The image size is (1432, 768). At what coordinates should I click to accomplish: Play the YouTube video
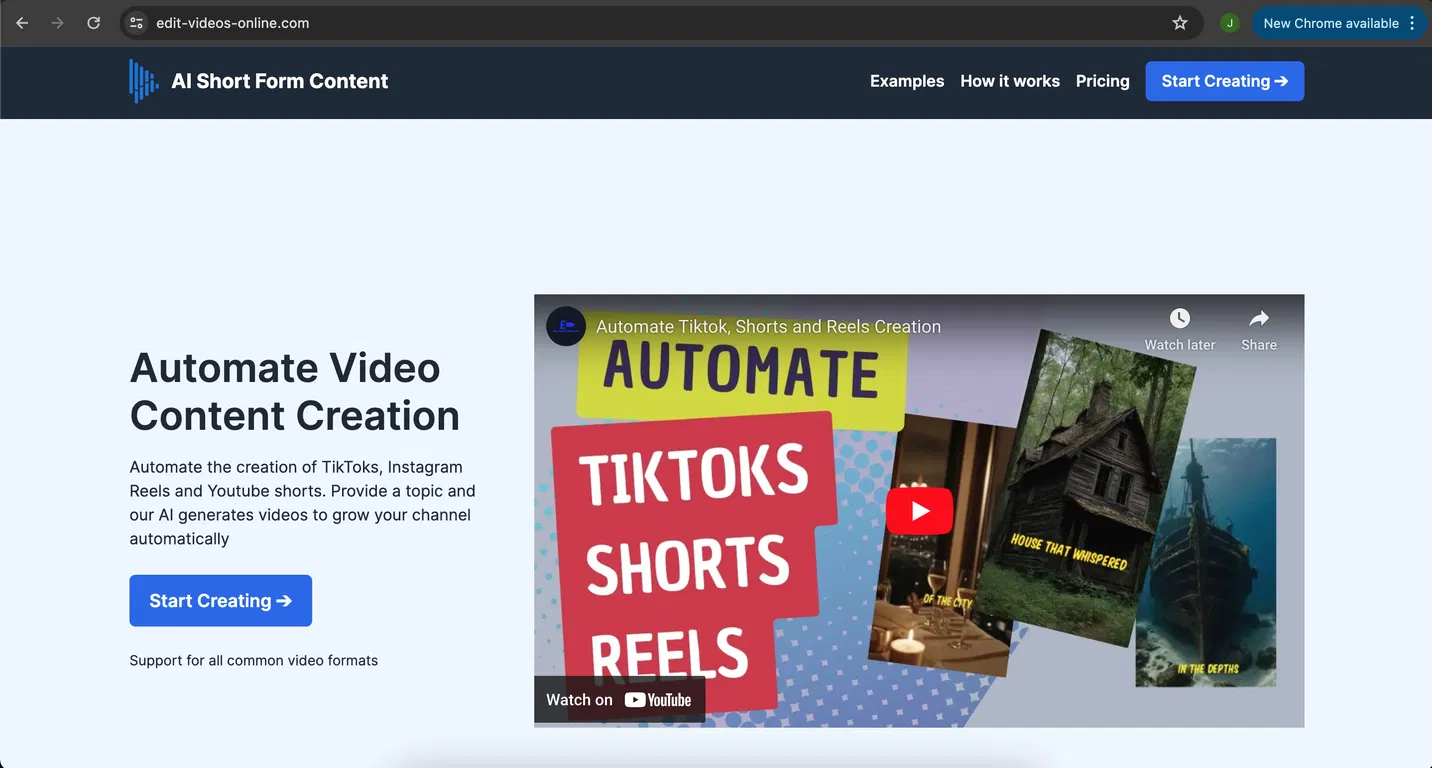[x=919, y=511]
